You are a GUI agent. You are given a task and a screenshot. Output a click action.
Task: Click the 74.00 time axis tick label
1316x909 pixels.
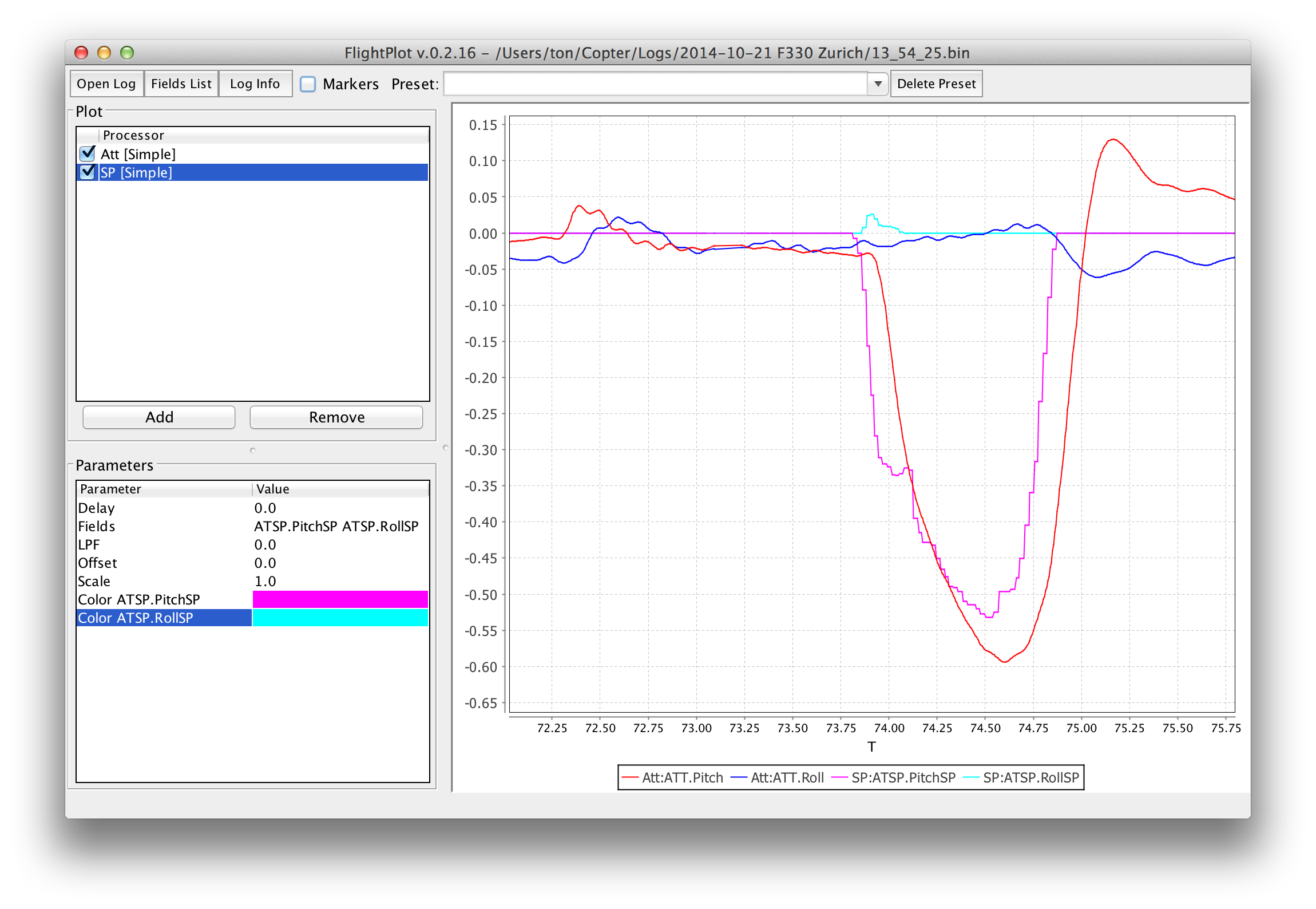pos(889,728)
